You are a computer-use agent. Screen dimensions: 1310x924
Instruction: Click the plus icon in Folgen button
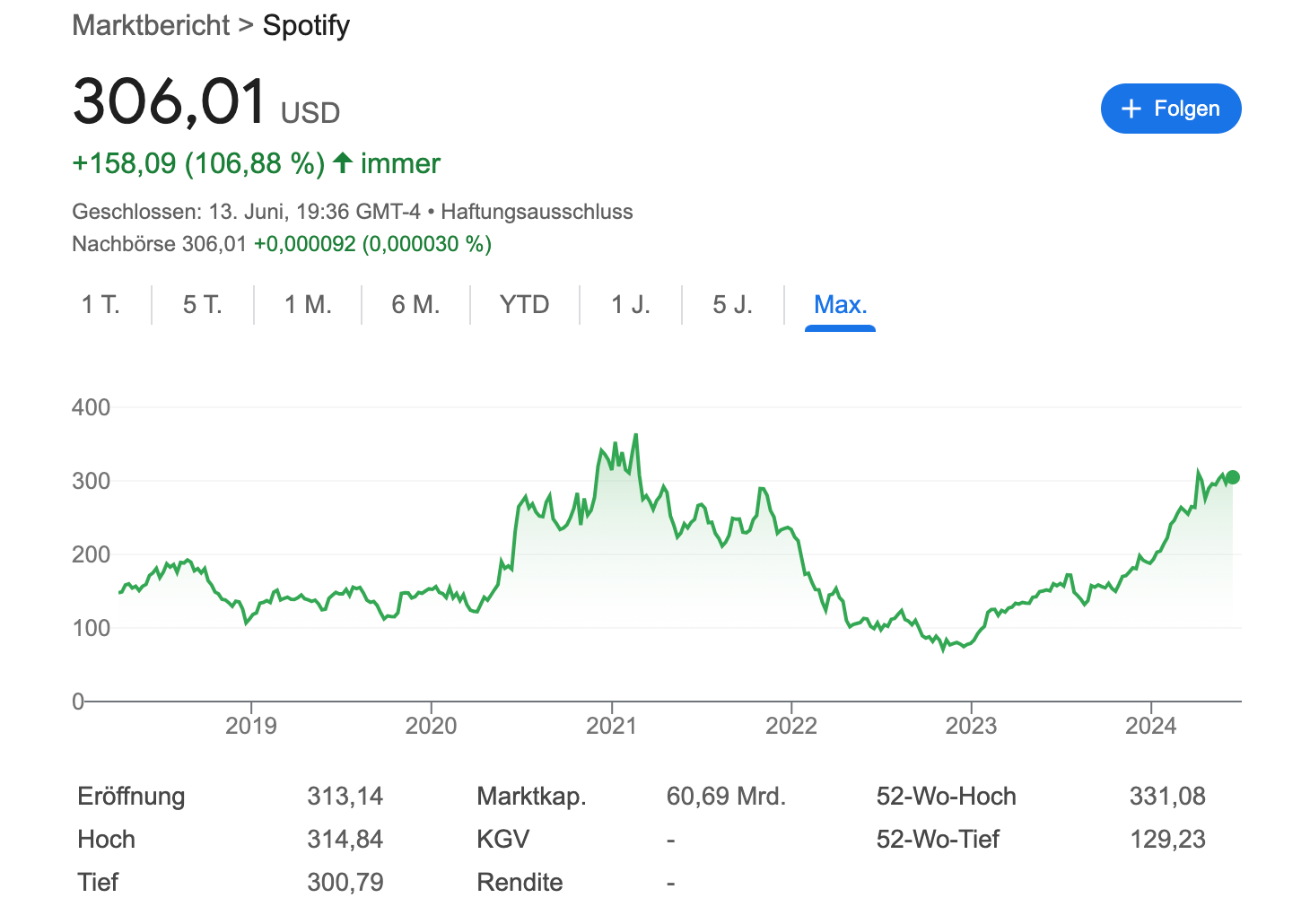click(1131, 109)
